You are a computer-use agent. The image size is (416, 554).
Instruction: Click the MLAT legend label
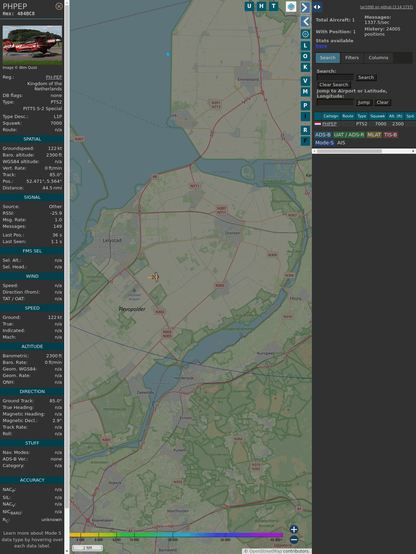(374, 135)
